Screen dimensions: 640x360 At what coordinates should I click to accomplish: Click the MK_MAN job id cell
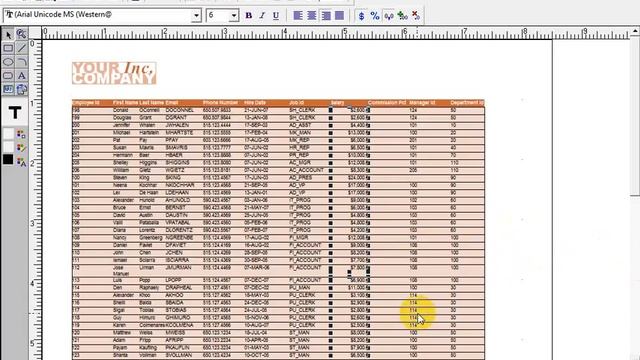tap(300, 133)
